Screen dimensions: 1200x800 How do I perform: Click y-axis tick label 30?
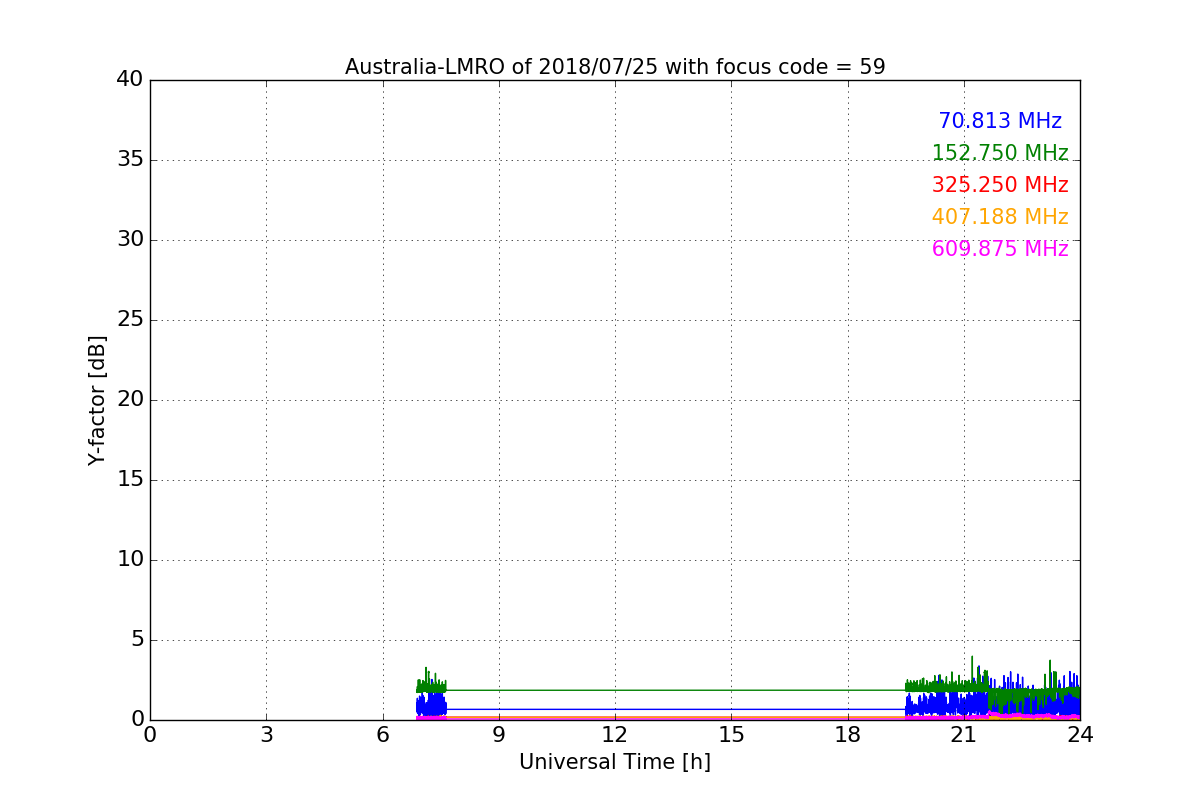130,239
